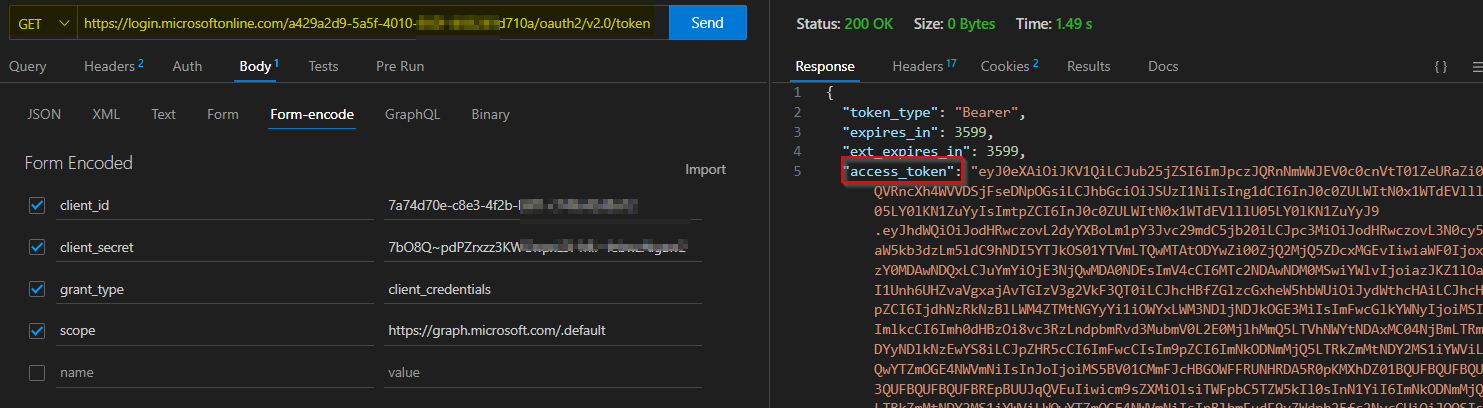The height and width of the screenshot is (408, 1483).
Task: Uncheck the scope parameter
Action: point(37,330)
